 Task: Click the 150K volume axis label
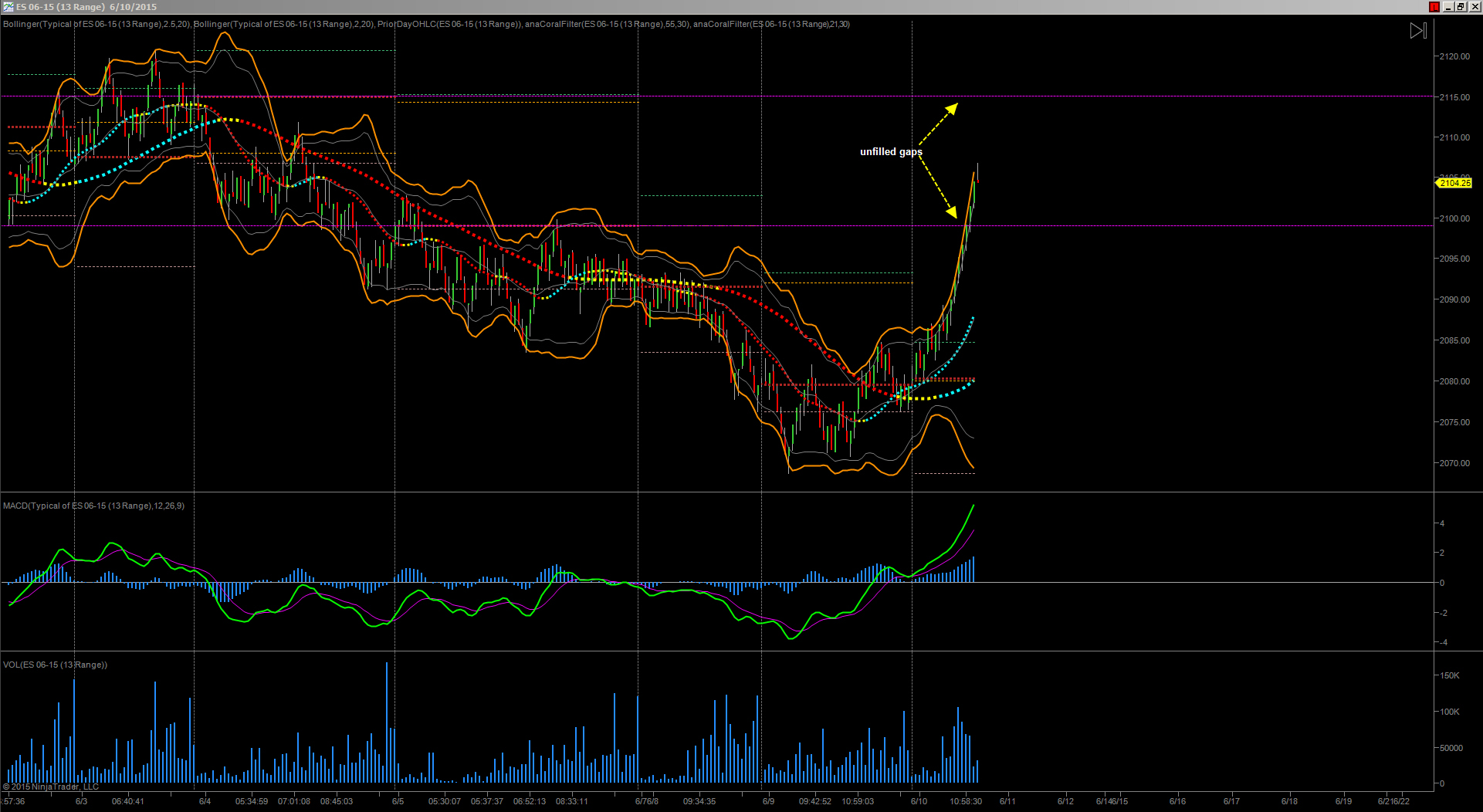(1450, 675)
